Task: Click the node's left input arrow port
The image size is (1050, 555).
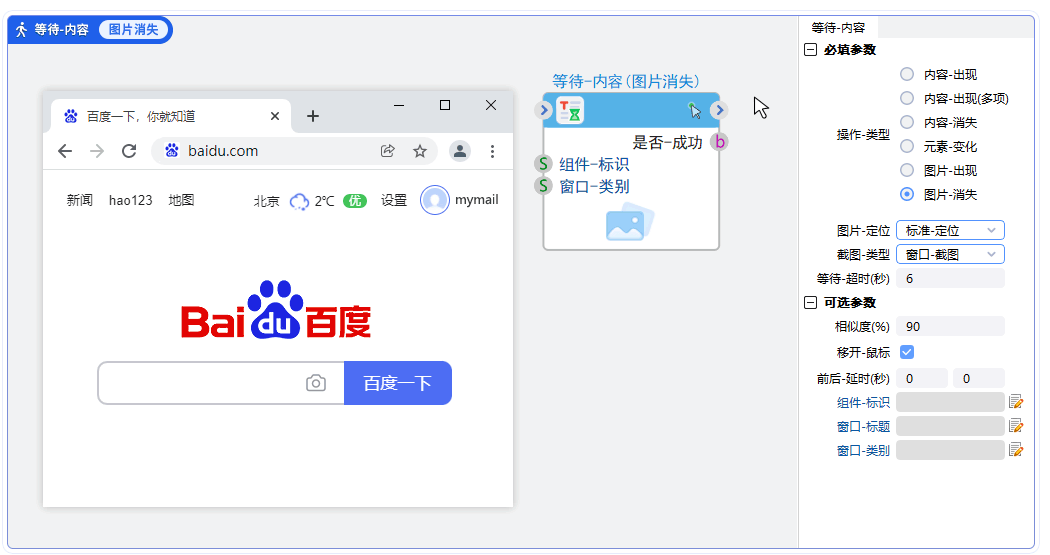Action: pyautogui.click(x=543, y=110)
